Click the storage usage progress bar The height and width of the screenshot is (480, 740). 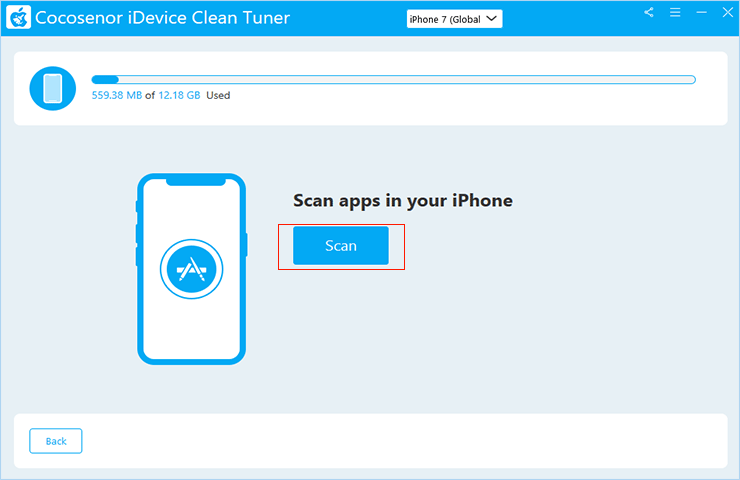pos(394,79)
